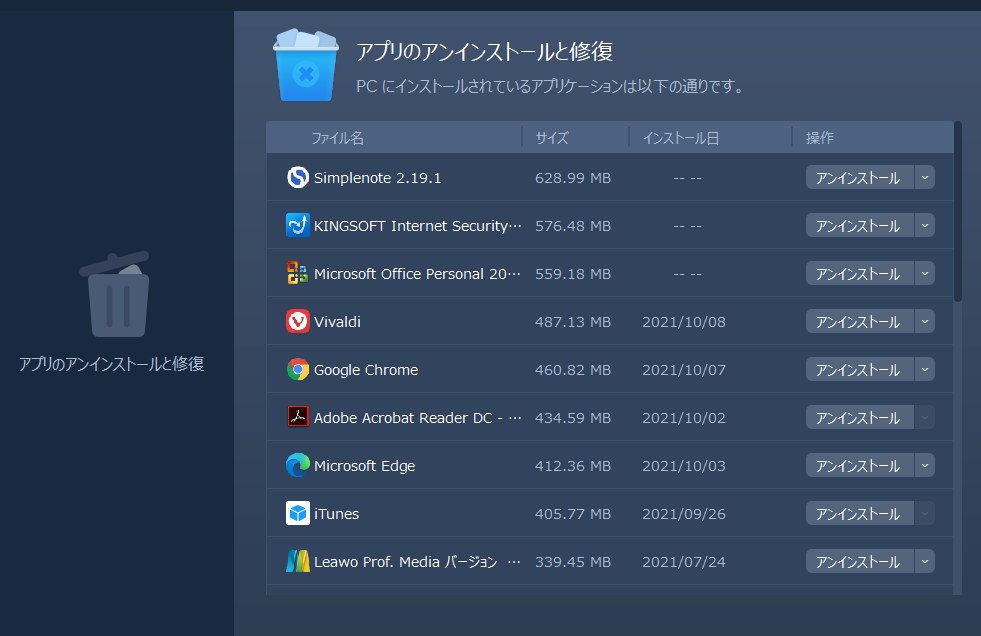Click the 2021/10/08 install date

coord(684,321)
